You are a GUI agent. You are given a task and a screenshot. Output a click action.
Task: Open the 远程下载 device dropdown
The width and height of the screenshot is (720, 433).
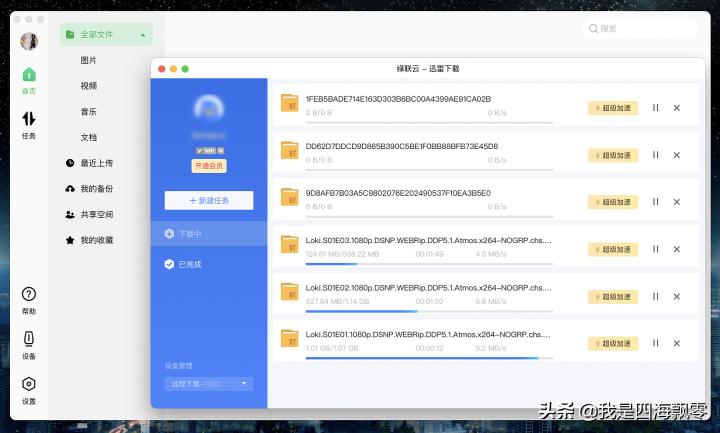point(209,383)
